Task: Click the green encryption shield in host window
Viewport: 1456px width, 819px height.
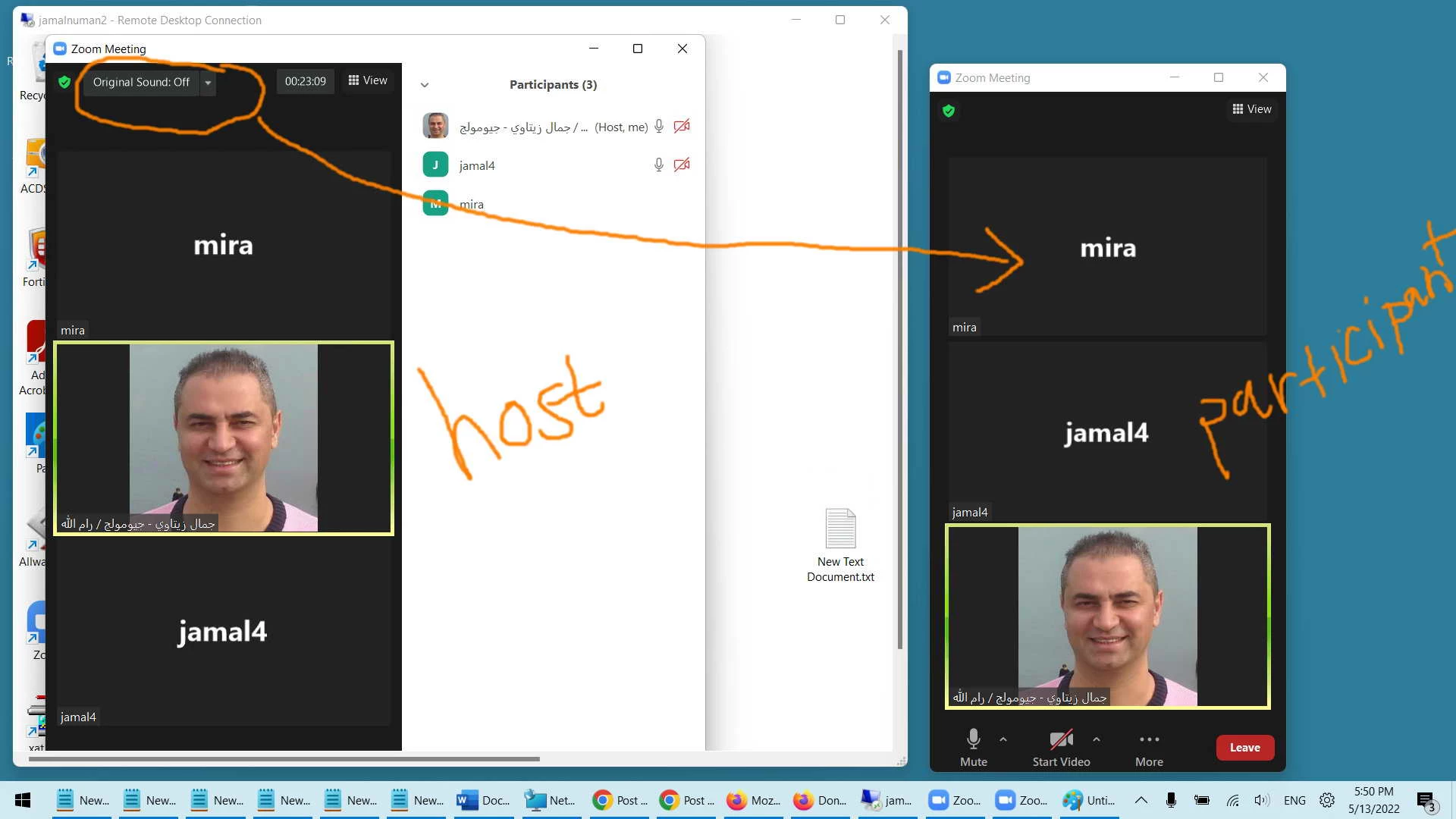Action: coord(64,82)
